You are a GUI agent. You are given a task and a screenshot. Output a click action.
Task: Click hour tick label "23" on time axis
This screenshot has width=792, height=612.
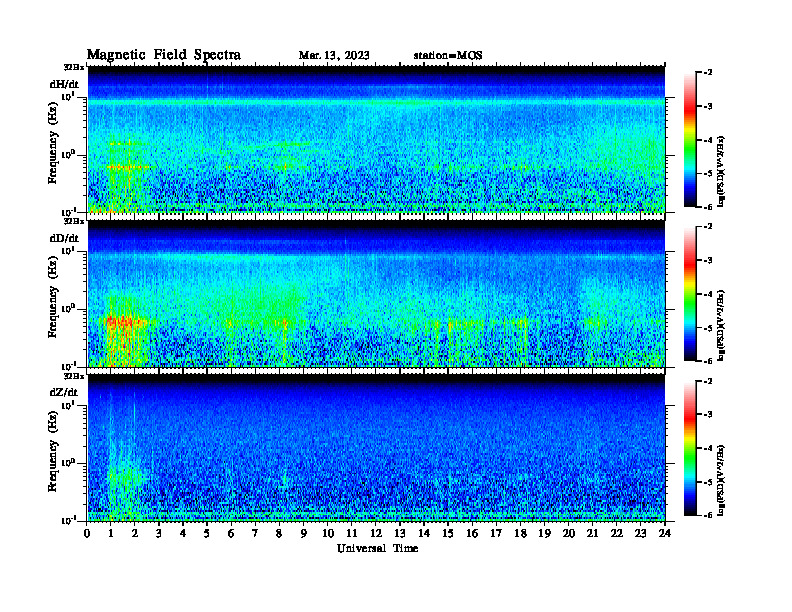(640, 533)
